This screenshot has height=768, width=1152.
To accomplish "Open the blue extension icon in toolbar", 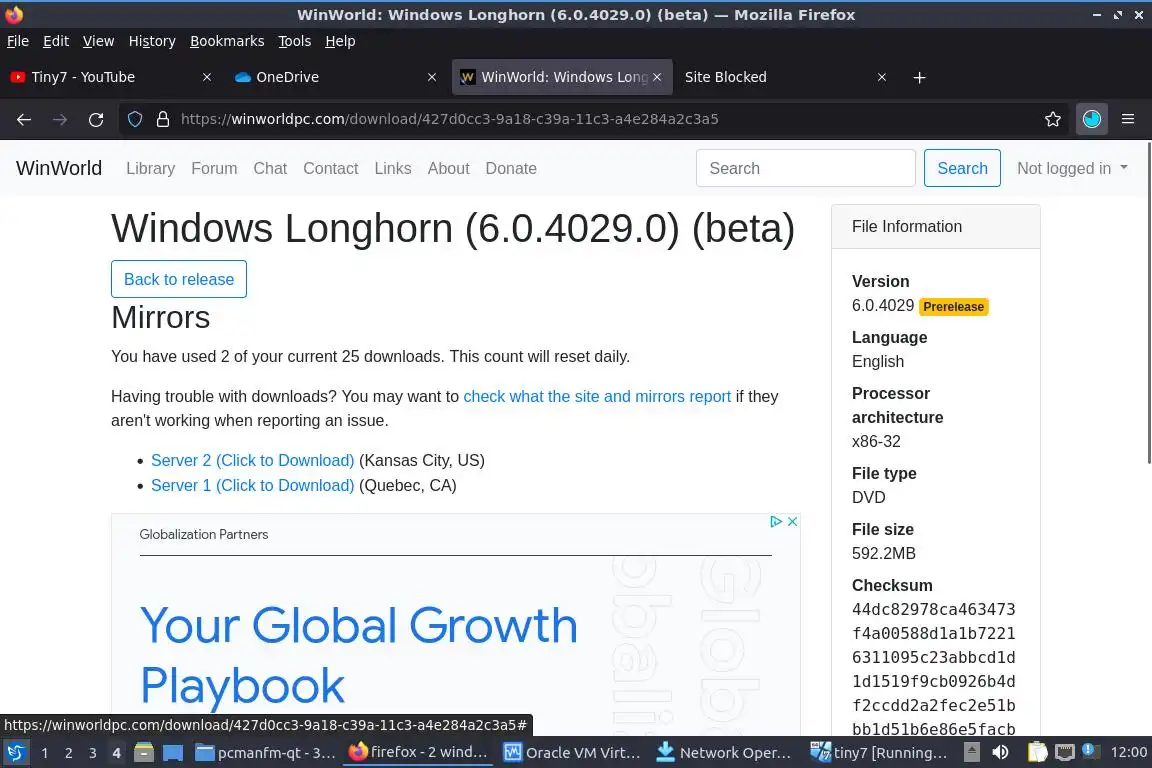I will pos(1092,120).
